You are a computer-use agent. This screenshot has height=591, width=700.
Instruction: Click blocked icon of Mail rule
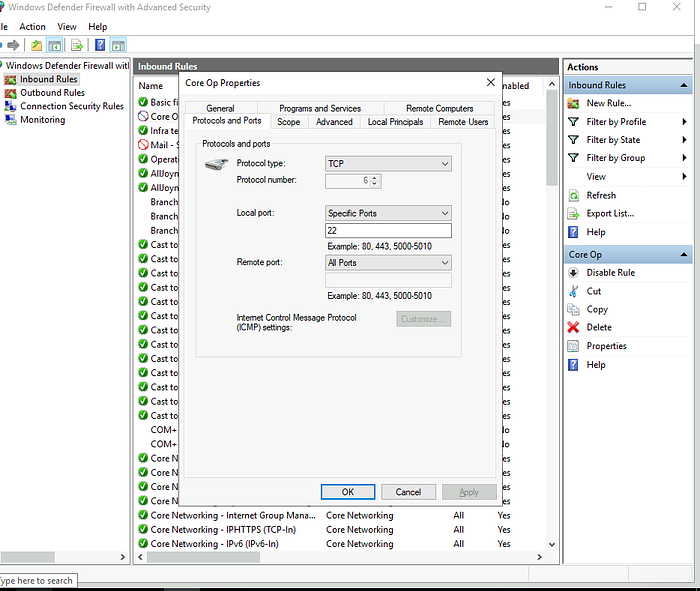(143, 145)
